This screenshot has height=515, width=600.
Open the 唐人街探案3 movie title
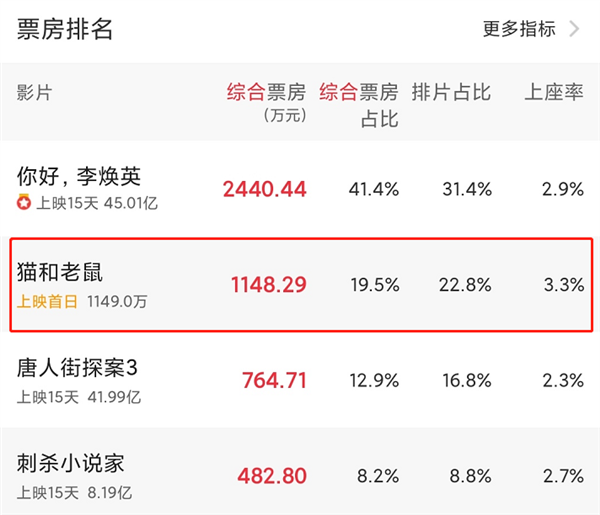(77, 368)
